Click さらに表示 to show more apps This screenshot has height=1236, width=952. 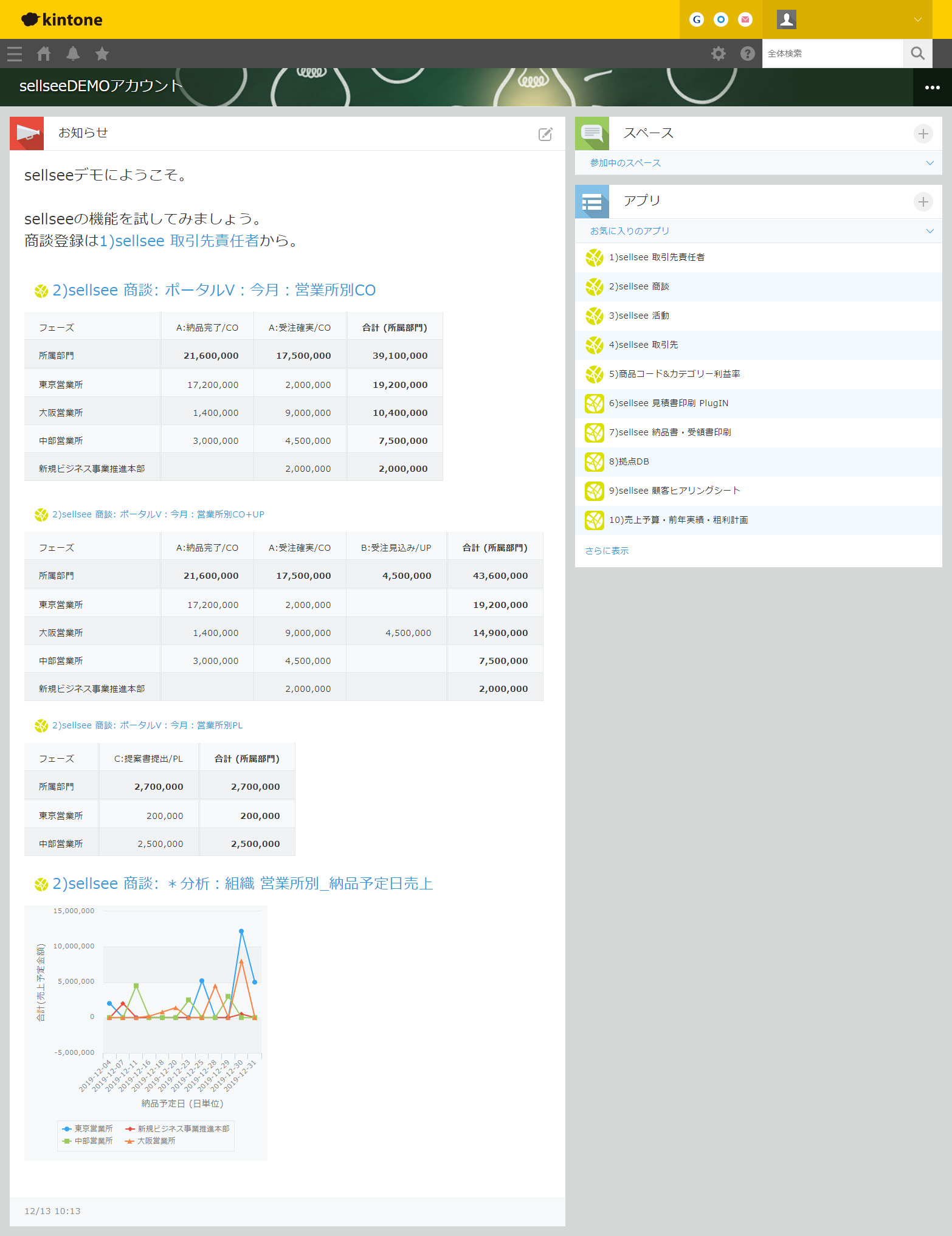pyautogui.click(x=607, y=551)
